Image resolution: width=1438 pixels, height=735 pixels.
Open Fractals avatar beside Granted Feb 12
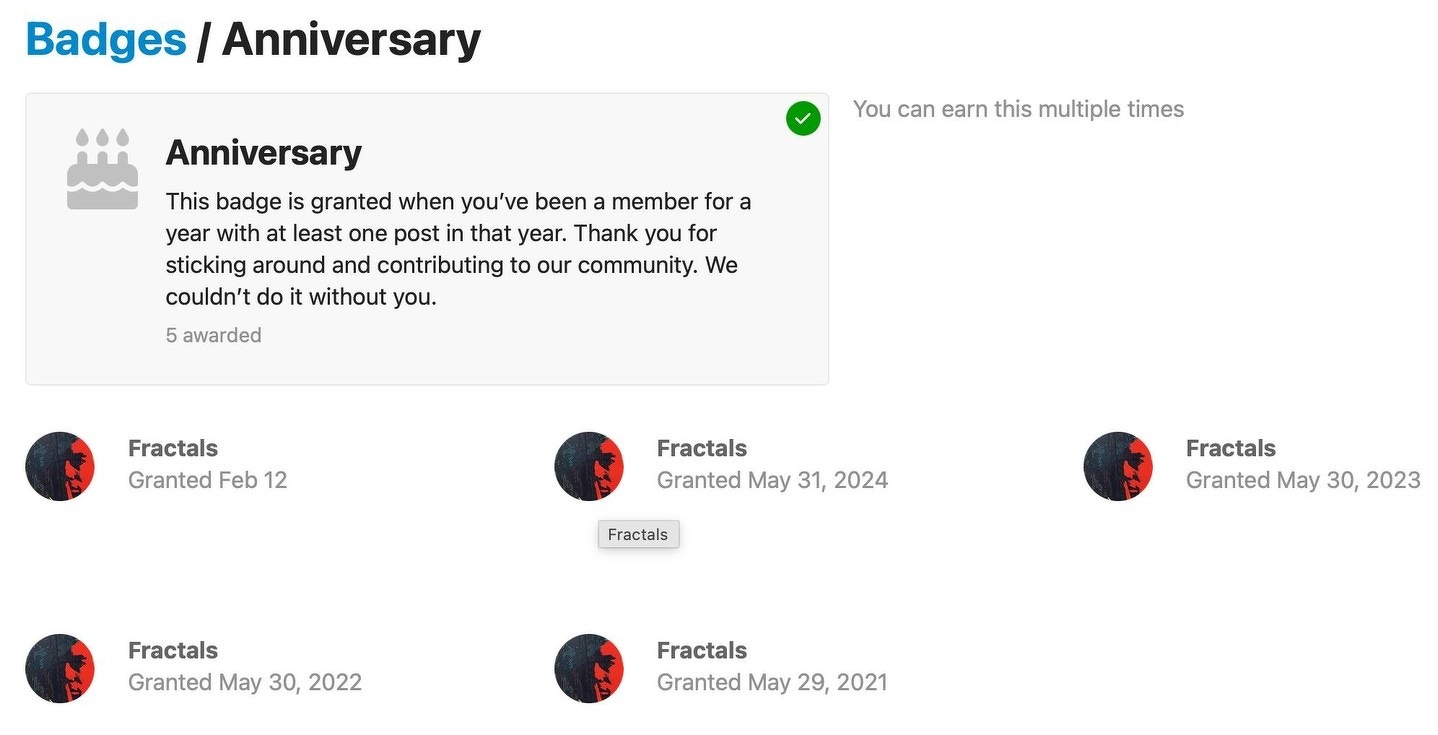coord(60,466)
